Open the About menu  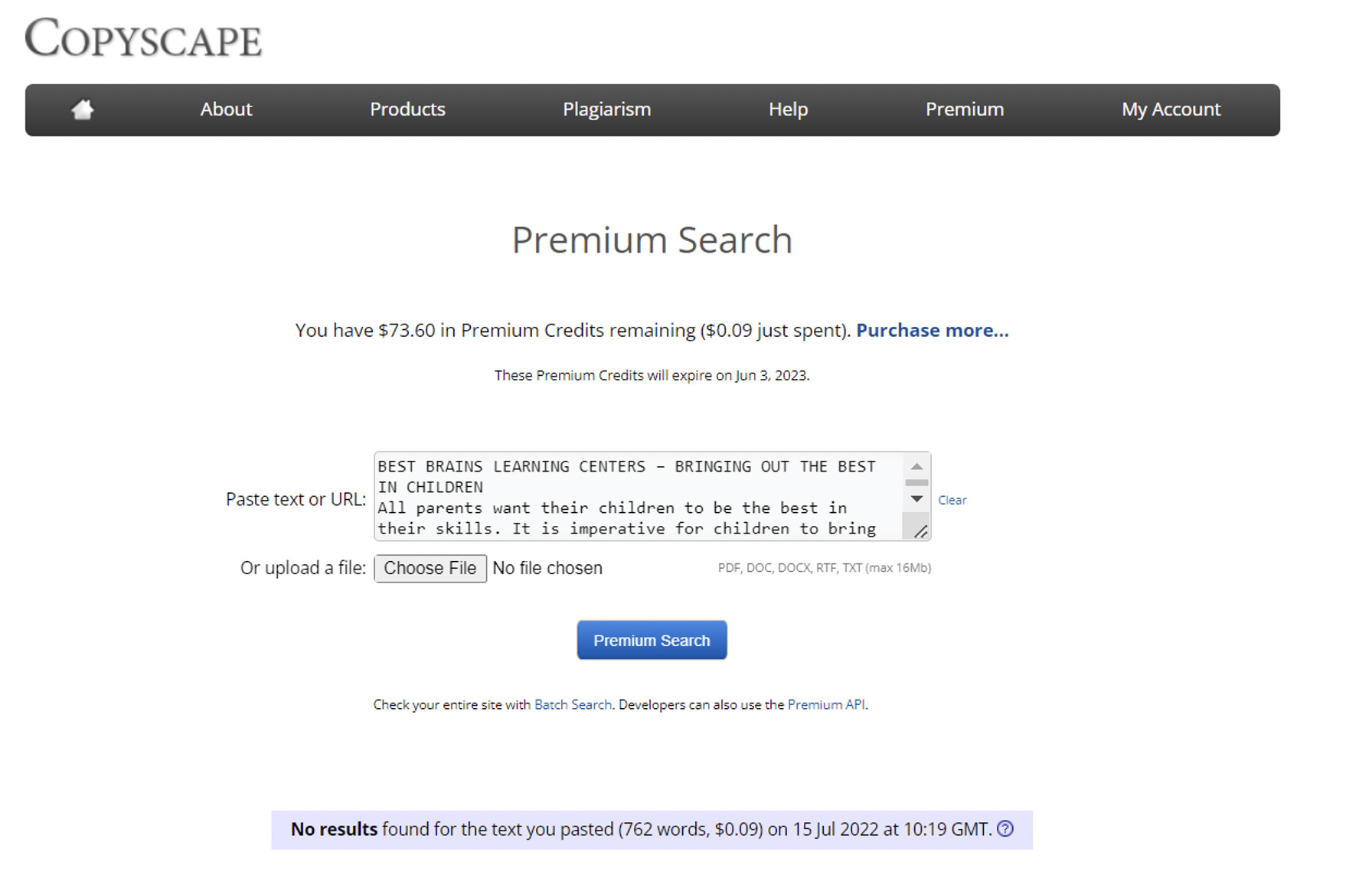coord(226,109)
